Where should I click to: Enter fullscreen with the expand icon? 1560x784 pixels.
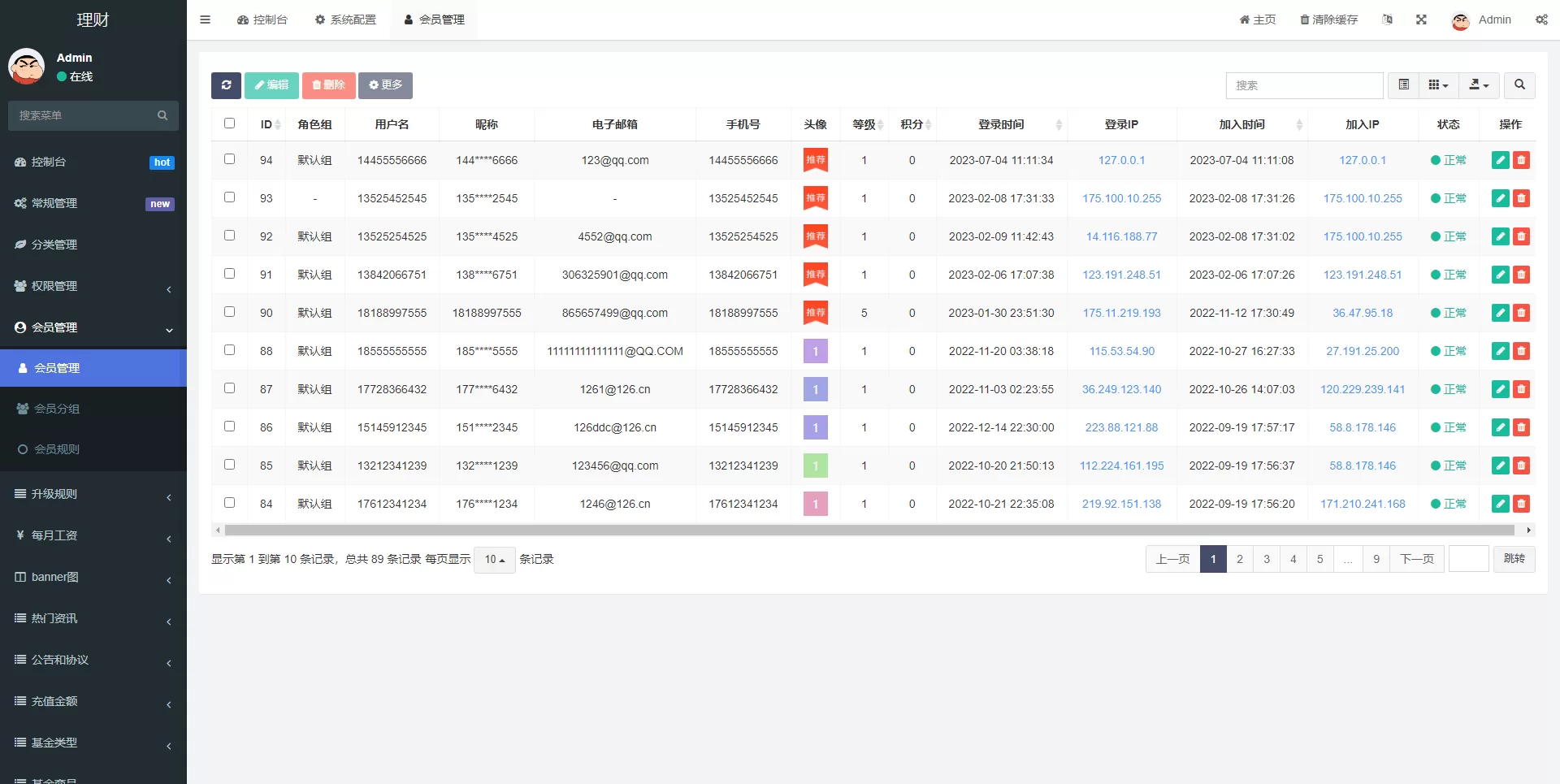tap(1421, 19)
